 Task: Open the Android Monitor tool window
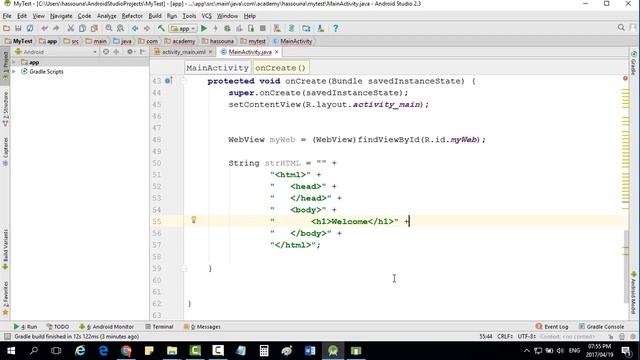pos(106,327)
